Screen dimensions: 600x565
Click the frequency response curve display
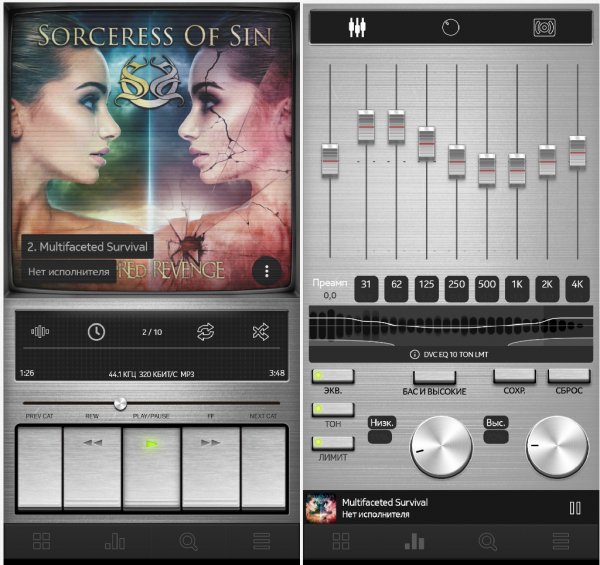point(450,326)
